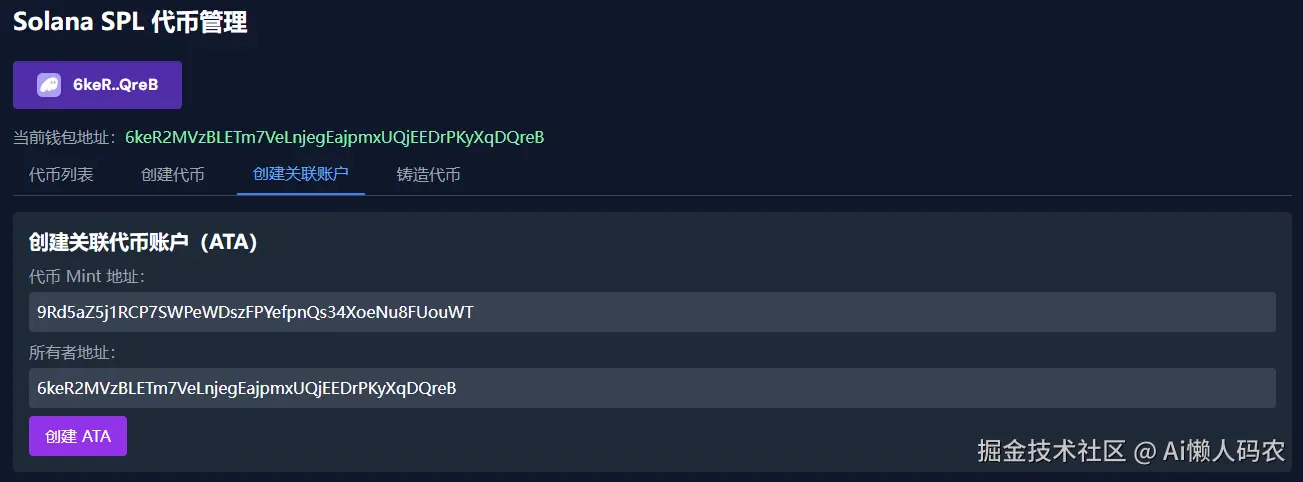Click the 当前钱包地址 label
Viewport: 1303px width, 482px height.
pos(65,137)
